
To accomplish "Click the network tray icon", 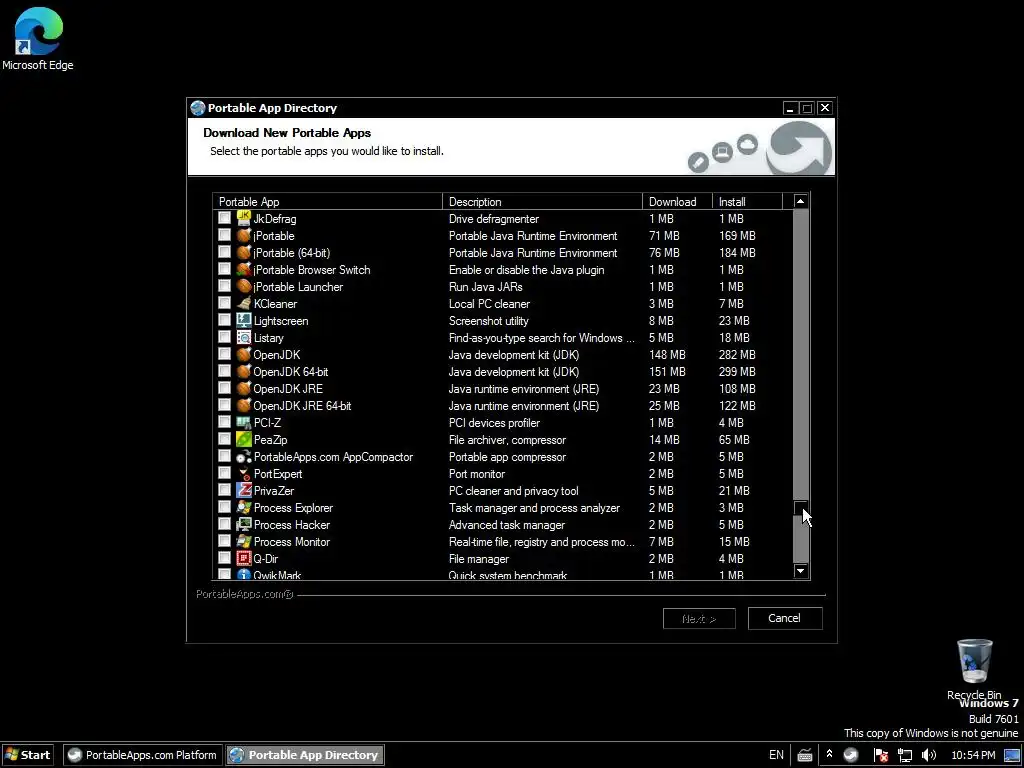I will pos(905,755).
